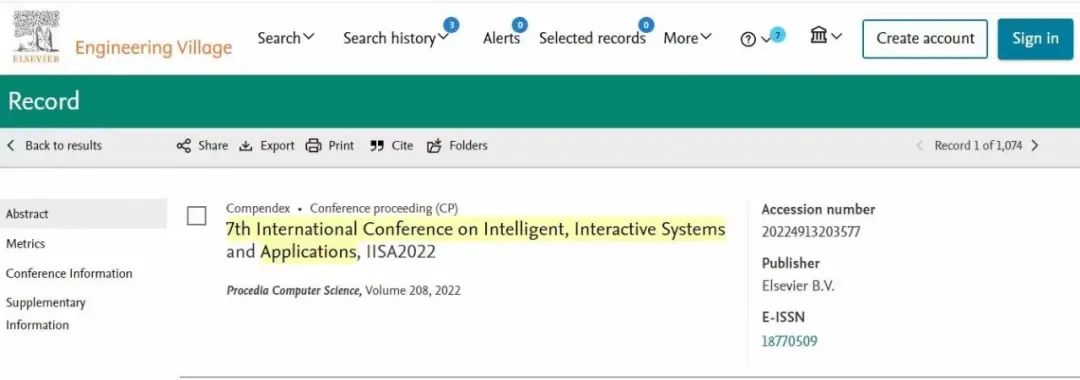
Task: Go to previous record arrow
Action: [919, 145]
